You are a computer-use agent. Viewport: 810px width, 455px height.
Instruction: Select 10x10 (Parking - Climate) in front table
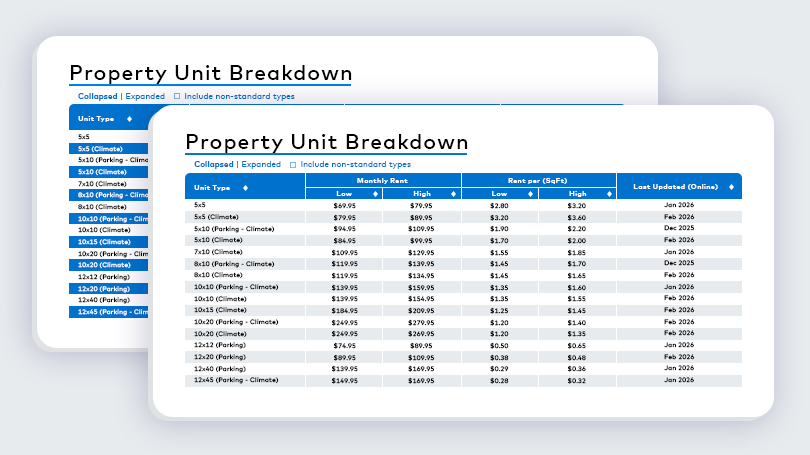pos(463,287)
